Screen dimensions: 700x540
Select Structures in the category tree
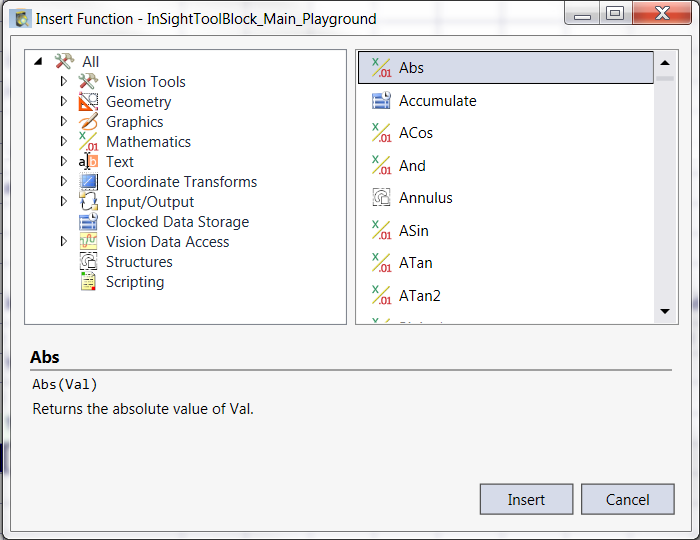pyautogui.click(x=139, y=262)
